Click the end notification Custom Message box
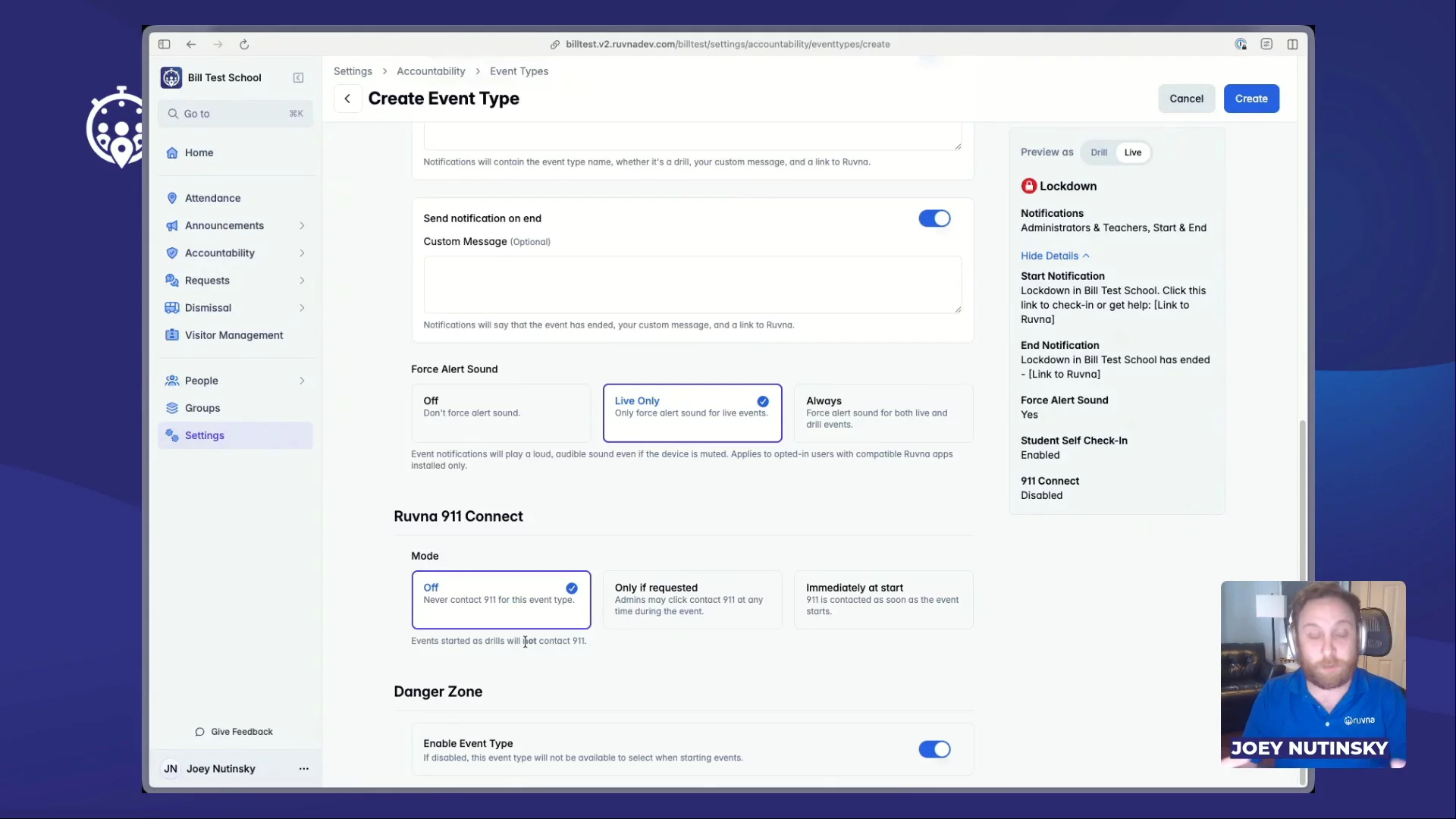The height and width of the screenshot is (819, 1456). pyautogui.click(x=692, y=284)
